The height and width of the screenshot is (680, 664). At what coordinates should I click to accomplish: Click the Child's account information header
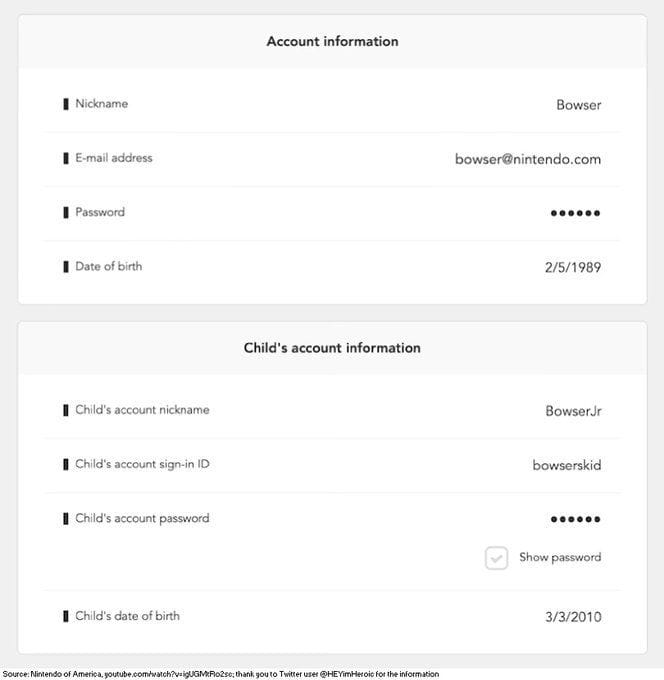pos(332,348)
